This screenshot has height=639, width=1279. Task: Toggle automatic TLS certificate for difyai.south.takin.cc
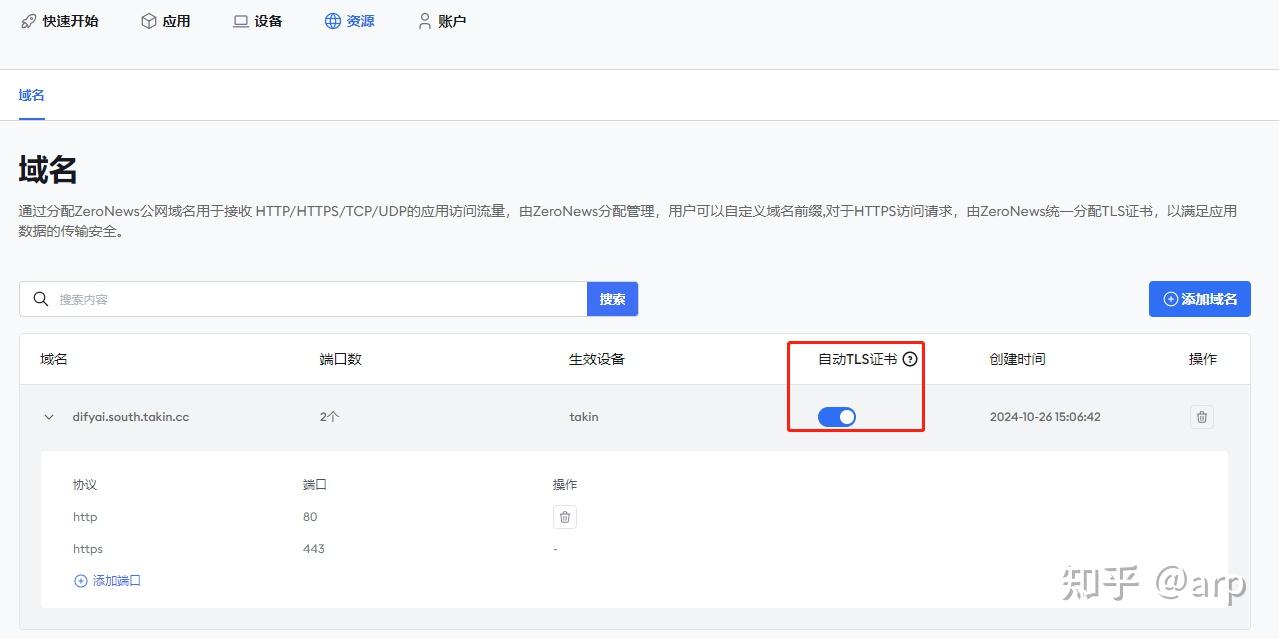pyautogui.click(x=837, y=417)
